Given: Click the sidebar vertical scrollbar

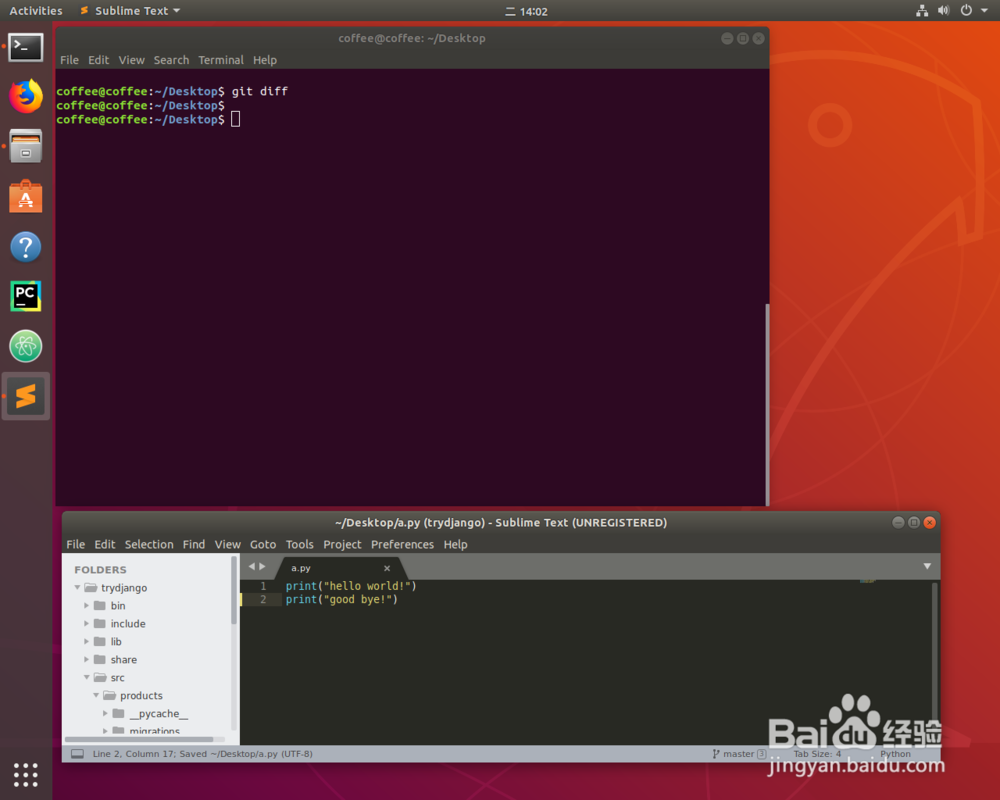Looking at the screenshot, I should [233, 590].
